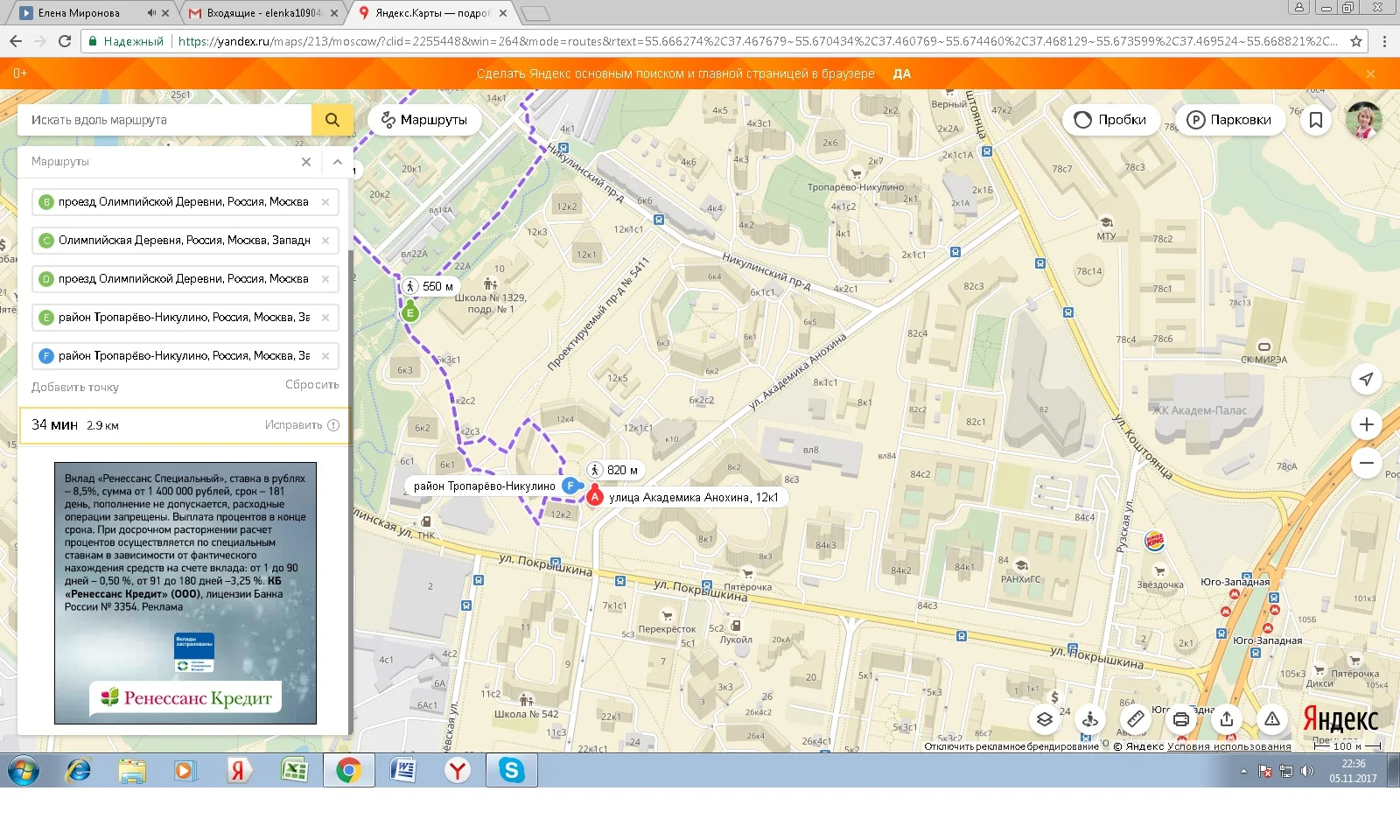Click the volume icon in system tray

pos(1307,771)
